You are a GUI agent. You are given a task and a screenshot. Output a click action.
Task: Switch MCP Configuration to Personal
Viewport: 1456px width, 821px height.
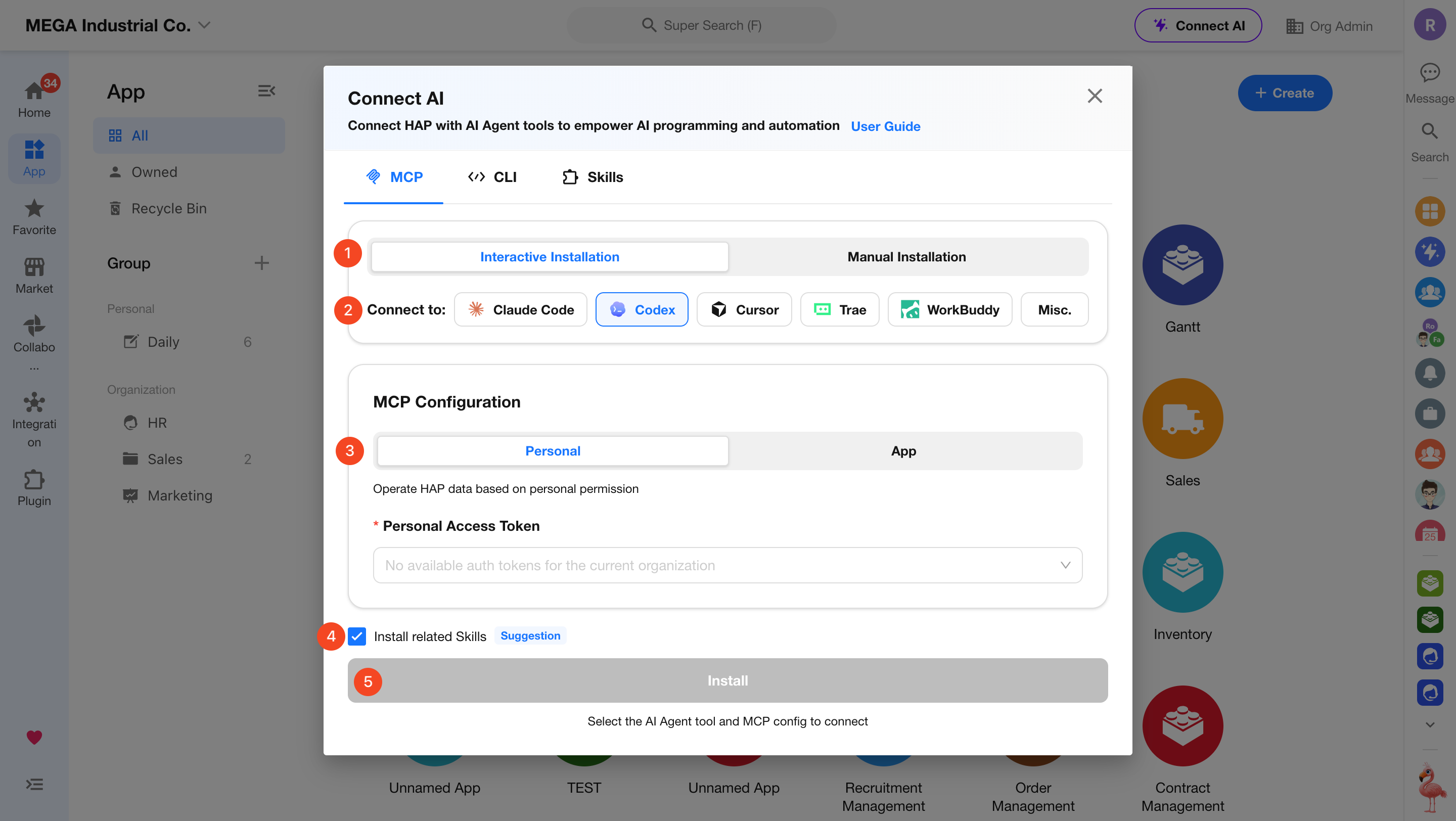tap(552, 451)
